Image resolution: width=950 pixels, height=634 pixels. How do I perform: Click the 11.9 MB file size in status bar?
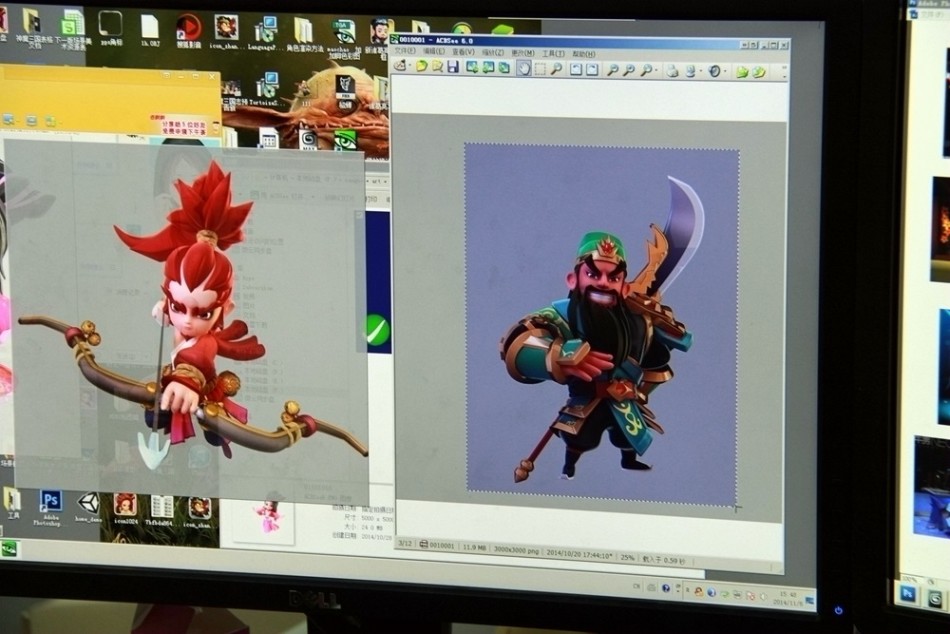[474, 547]
